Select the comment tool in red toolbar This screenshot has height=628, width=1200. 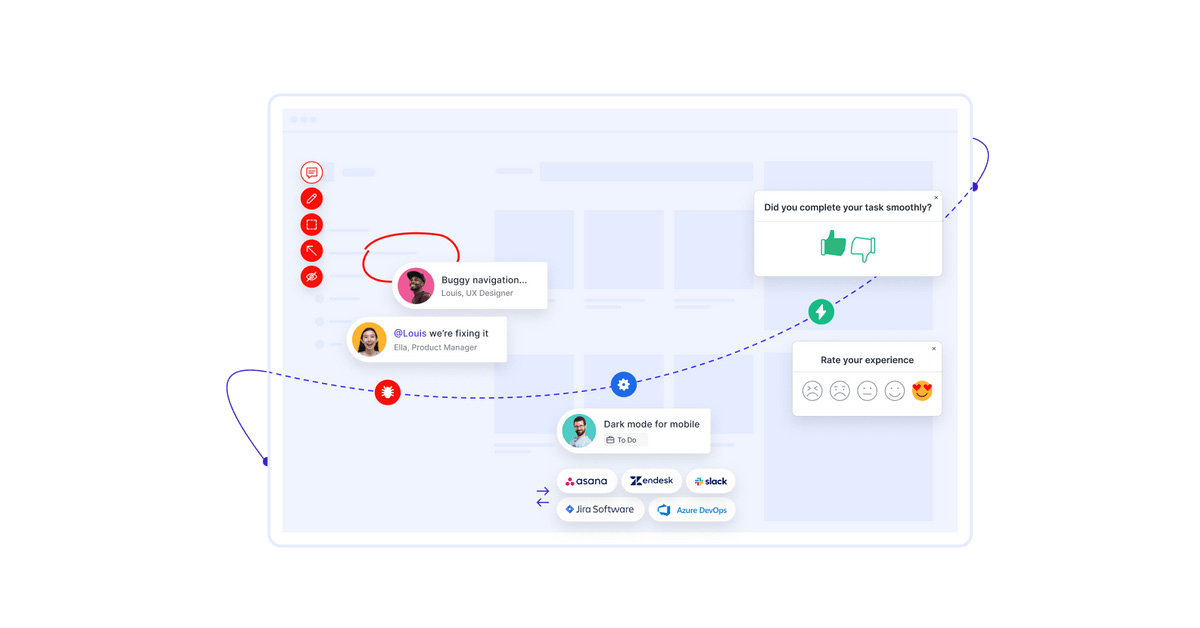pyautogui.click(x=312, y=173)
